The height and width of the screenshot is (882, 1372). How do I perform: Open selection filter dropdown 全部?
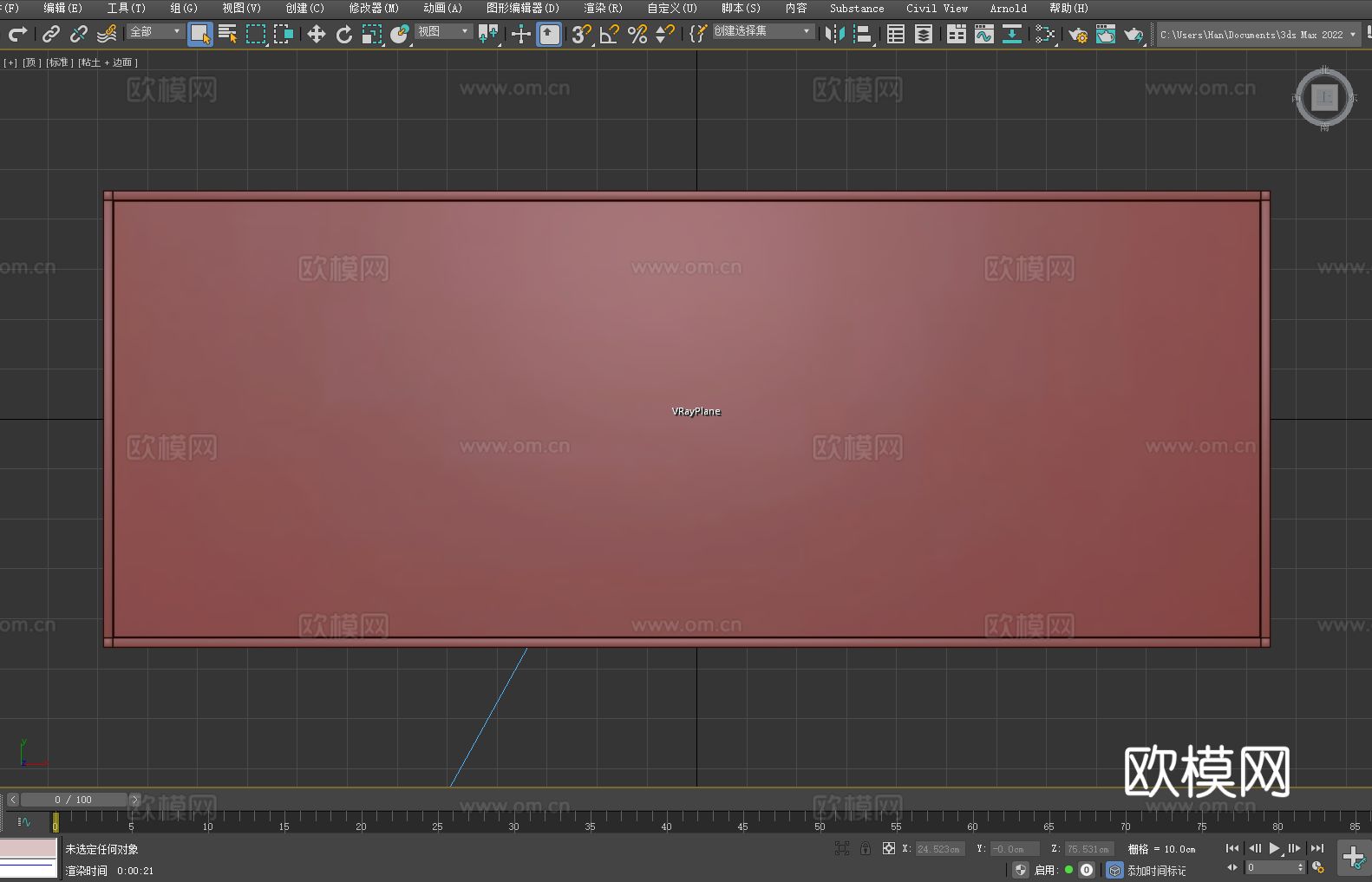pyautogui.click(x=155, y=31)
